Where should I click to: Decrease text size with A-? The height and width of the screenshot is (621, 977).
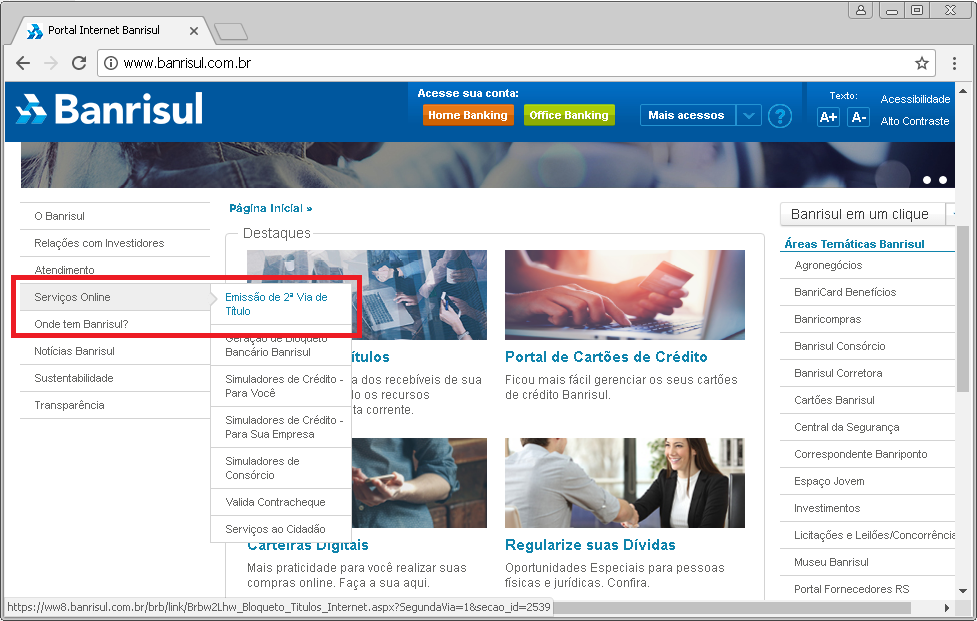point(859,116)
